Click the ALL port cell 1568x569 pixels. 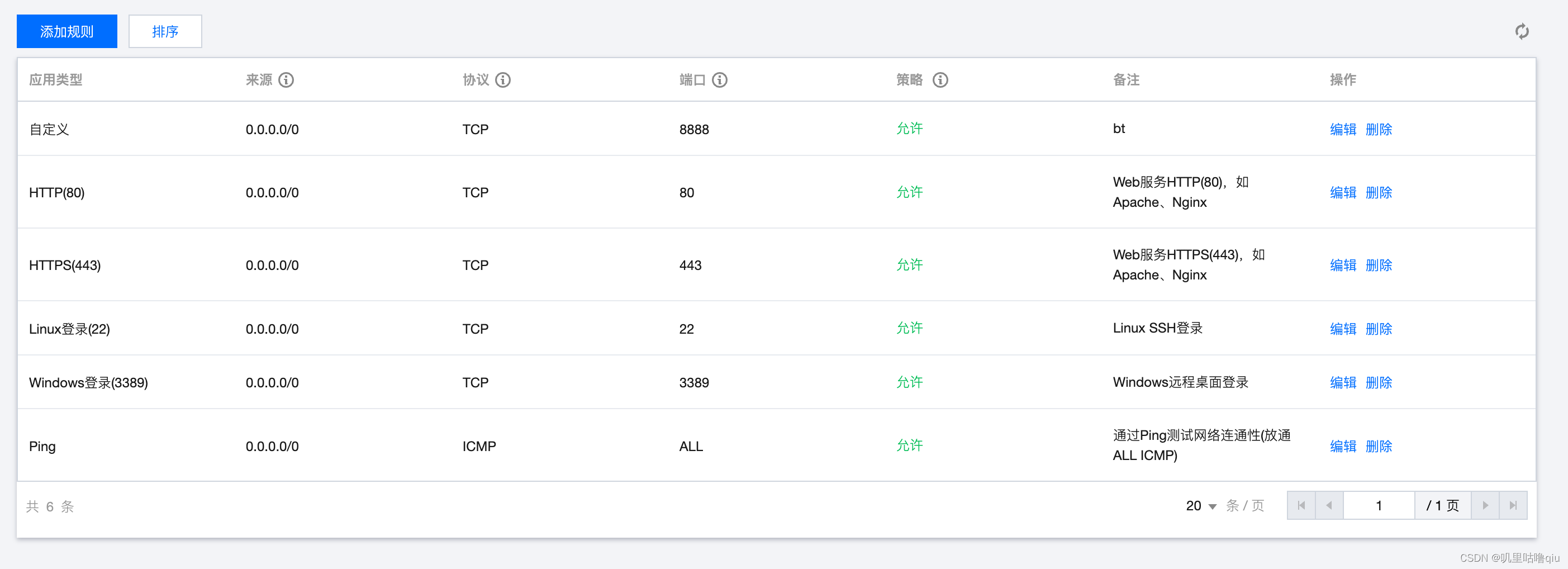tap(691, 446)
